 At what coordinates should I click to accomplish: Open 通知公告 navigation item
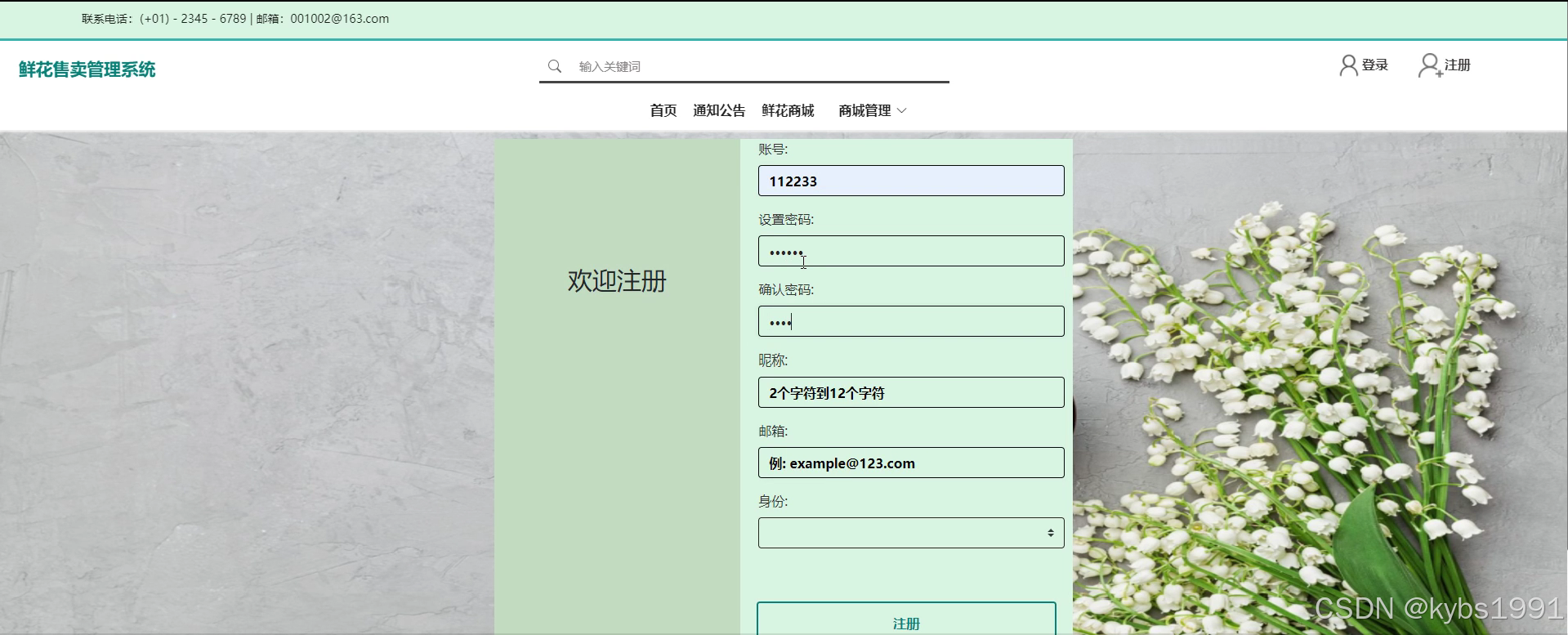coord(719,110)
